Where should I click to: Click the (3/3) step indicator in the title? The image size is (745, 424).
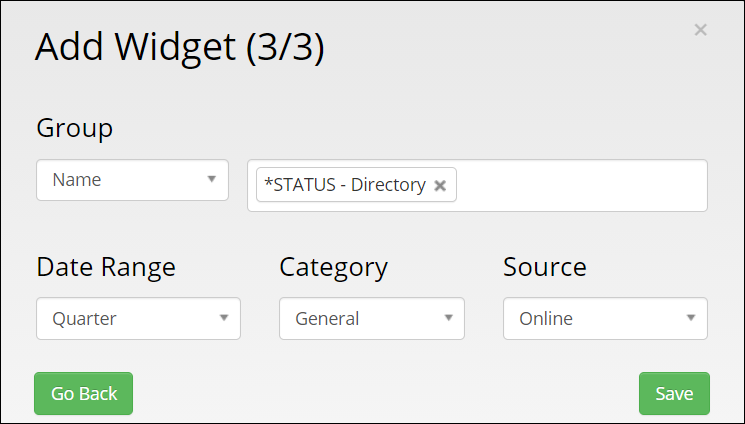click(285, 48)
